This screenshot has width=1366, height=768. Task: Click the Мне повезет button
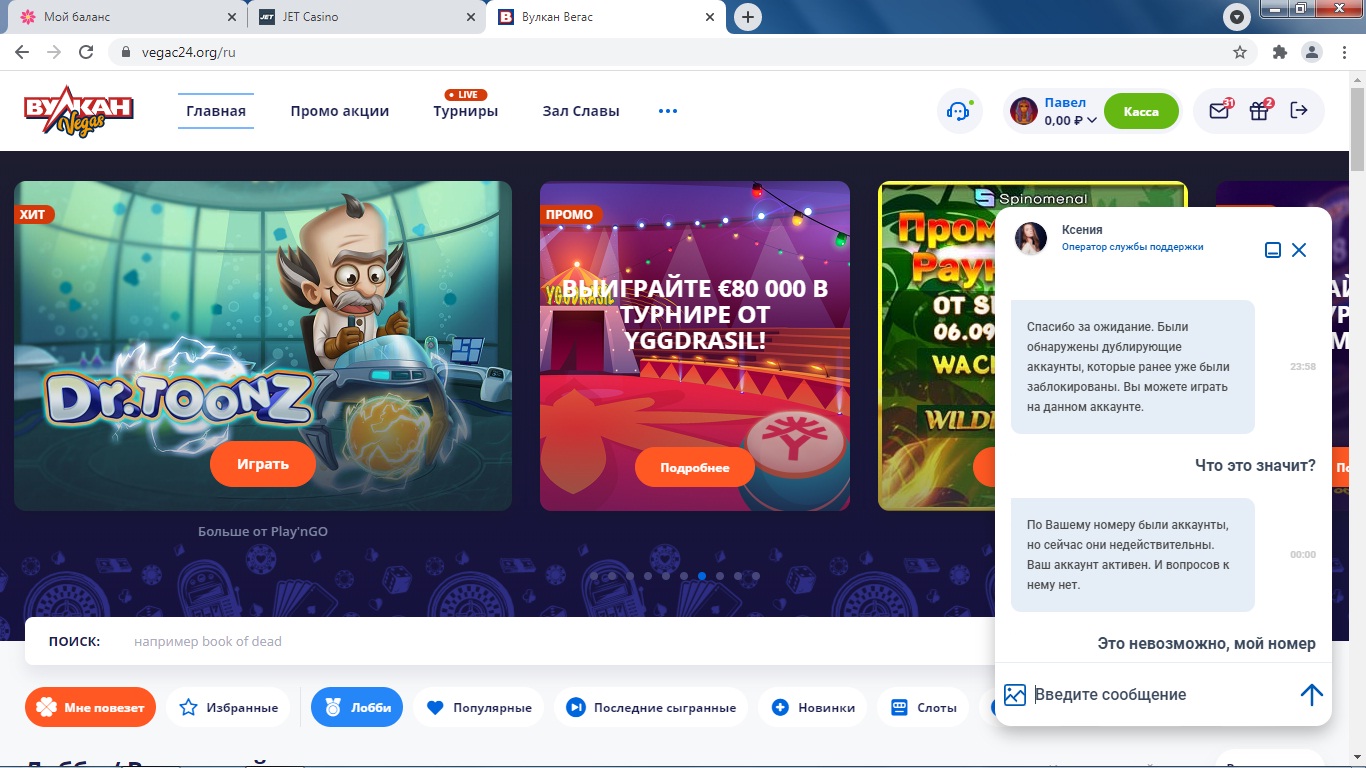[90, 707]
